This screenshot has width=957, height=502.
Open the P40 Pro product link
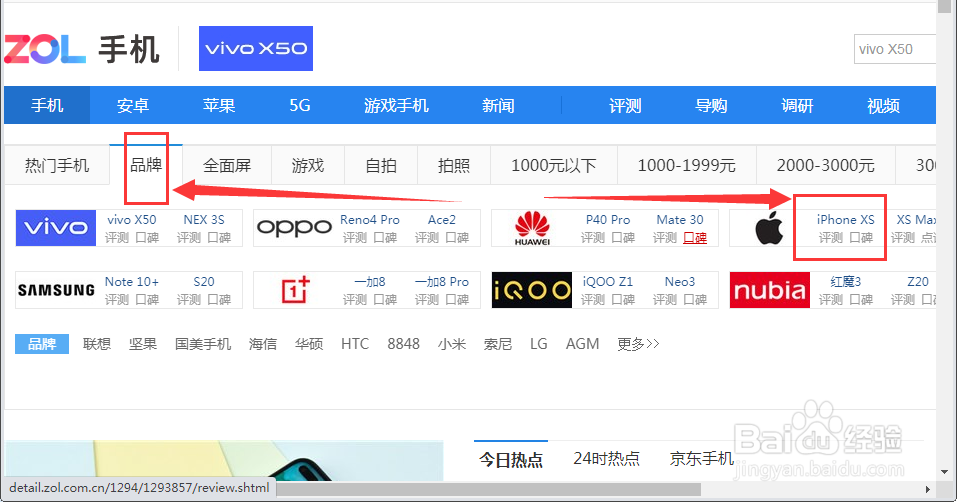coord(608,220)
